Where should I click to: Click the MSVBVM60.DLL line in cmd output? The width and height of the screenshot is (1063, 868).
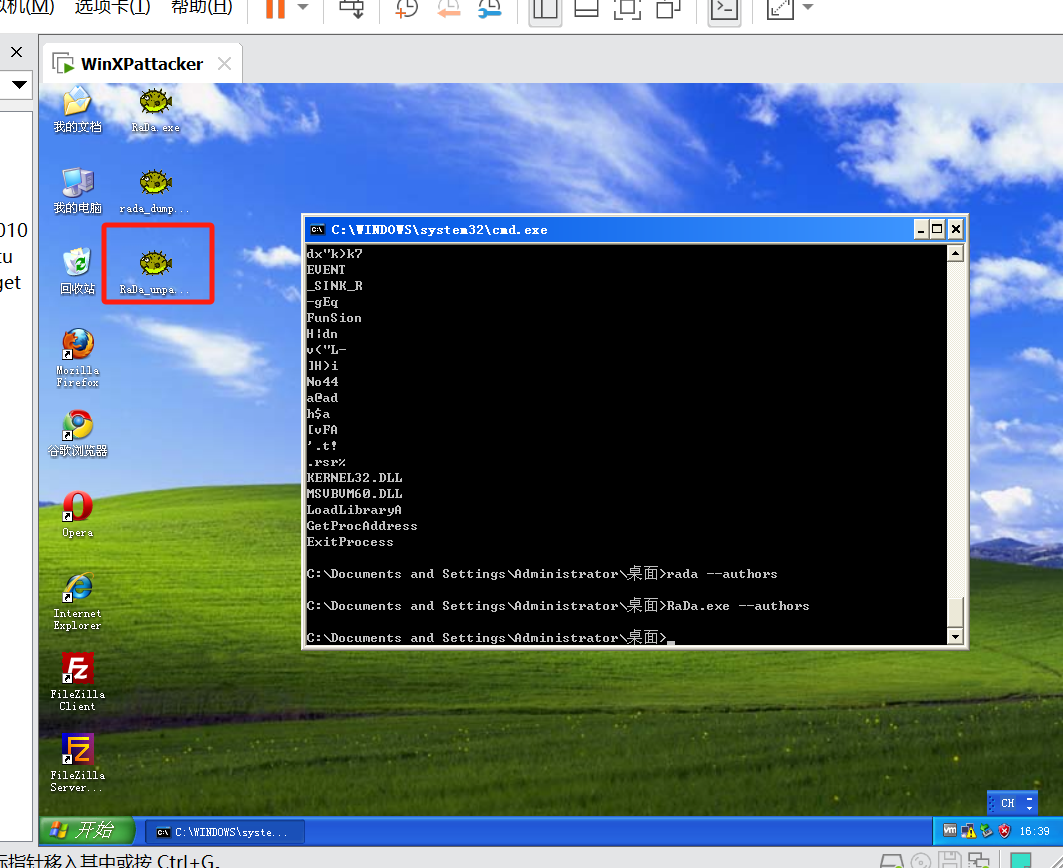355,494
